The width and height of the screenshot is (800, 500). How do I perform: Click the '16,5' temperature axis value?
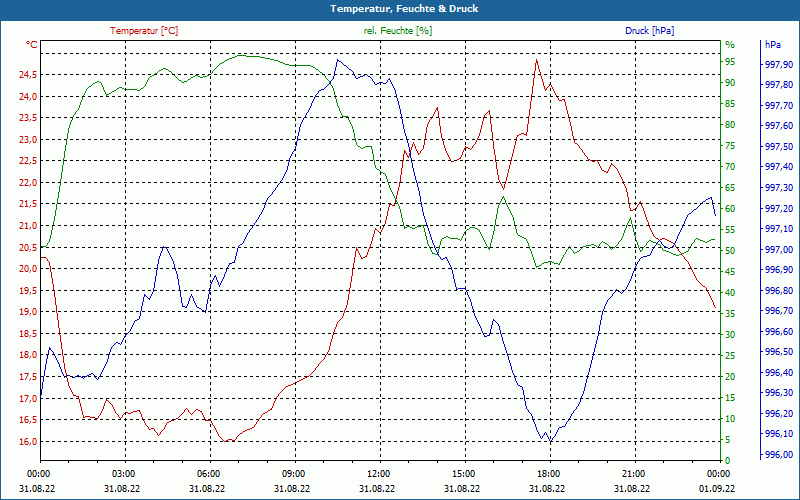coord(28,420)
